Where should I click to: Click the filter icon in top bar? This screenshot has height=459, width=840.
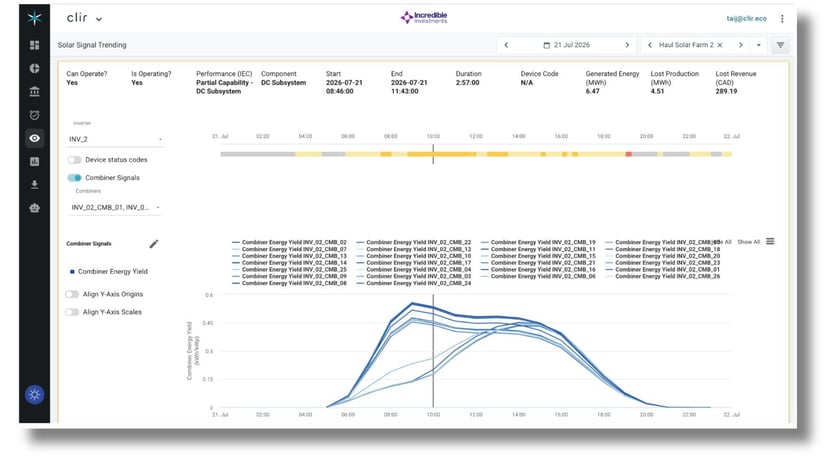coord(781,45)
